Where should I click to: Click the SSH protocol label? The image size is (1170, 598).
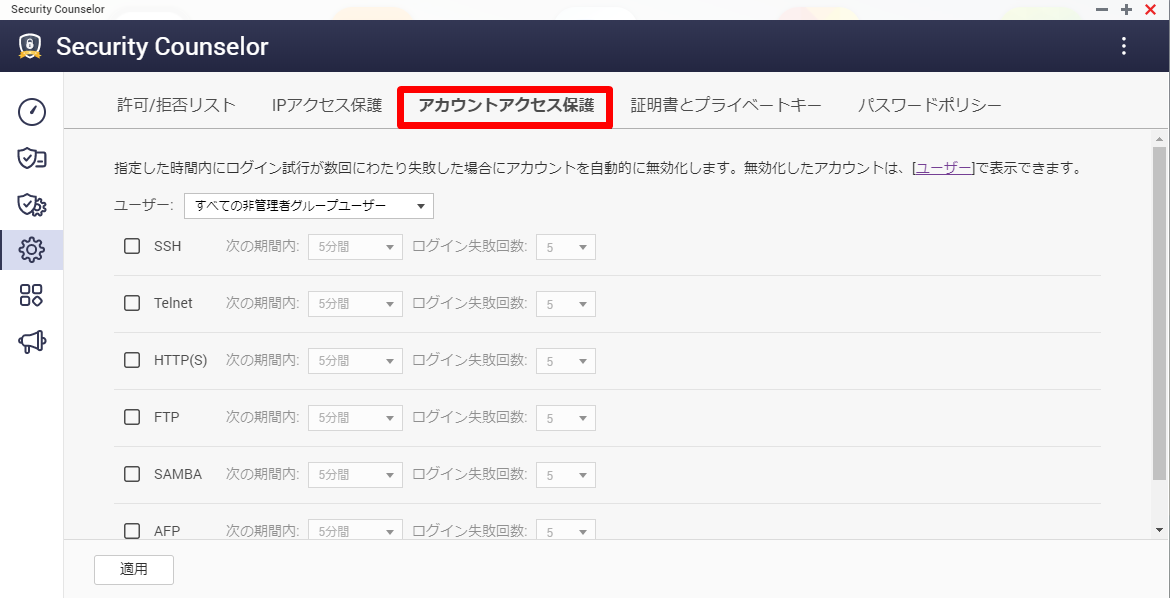click(x=168, y=246)
